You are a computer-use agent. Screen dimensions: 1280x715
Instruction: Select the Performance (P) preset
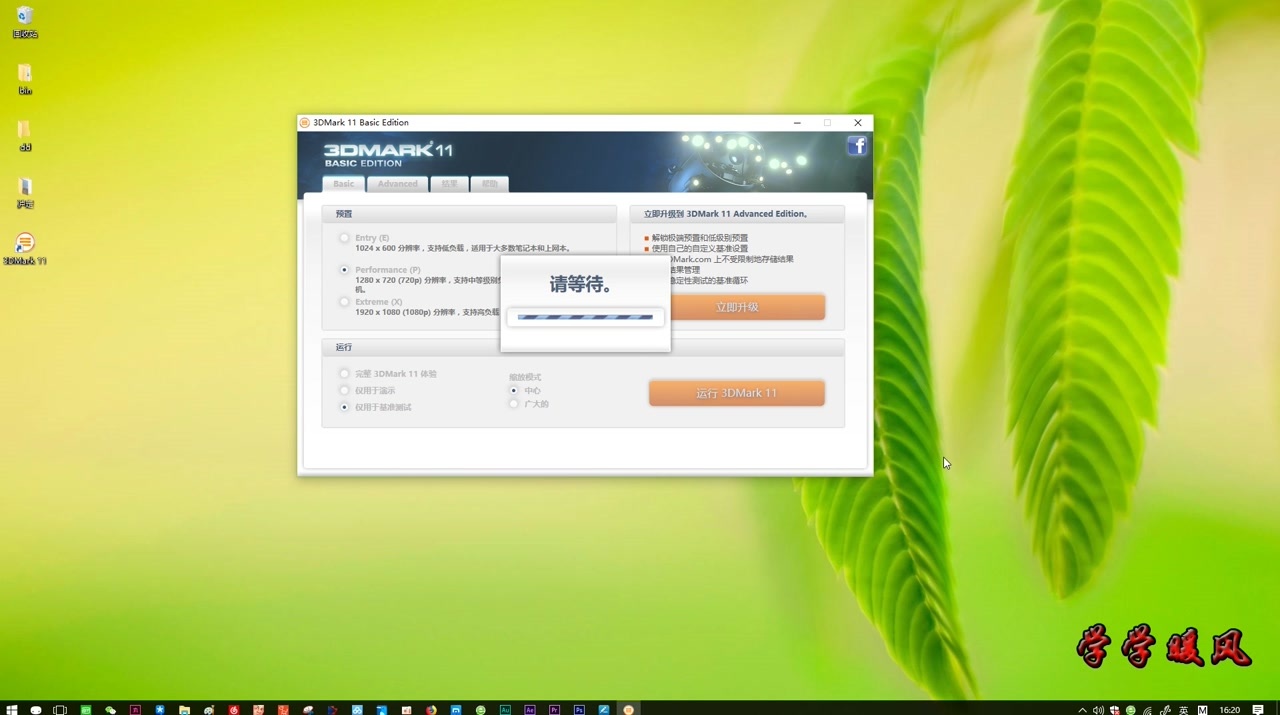[344, 270]
